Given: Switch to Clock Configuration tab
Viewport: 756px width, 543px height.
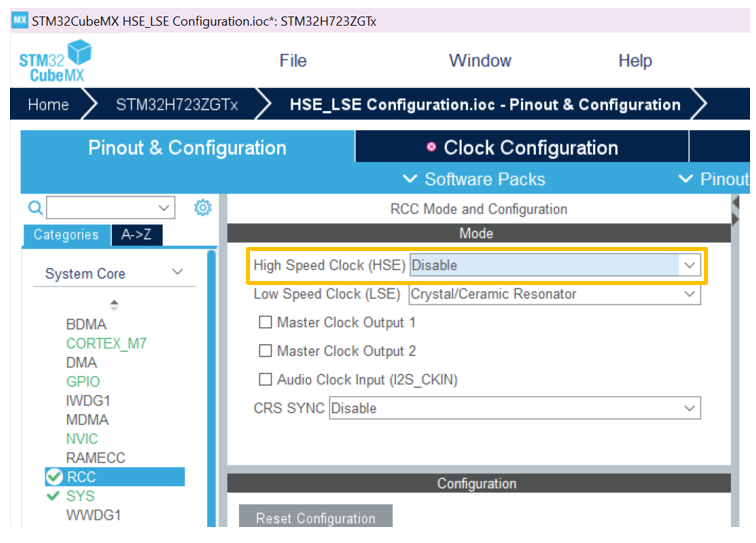Looking at the screenshot, I should coord(522,147).
